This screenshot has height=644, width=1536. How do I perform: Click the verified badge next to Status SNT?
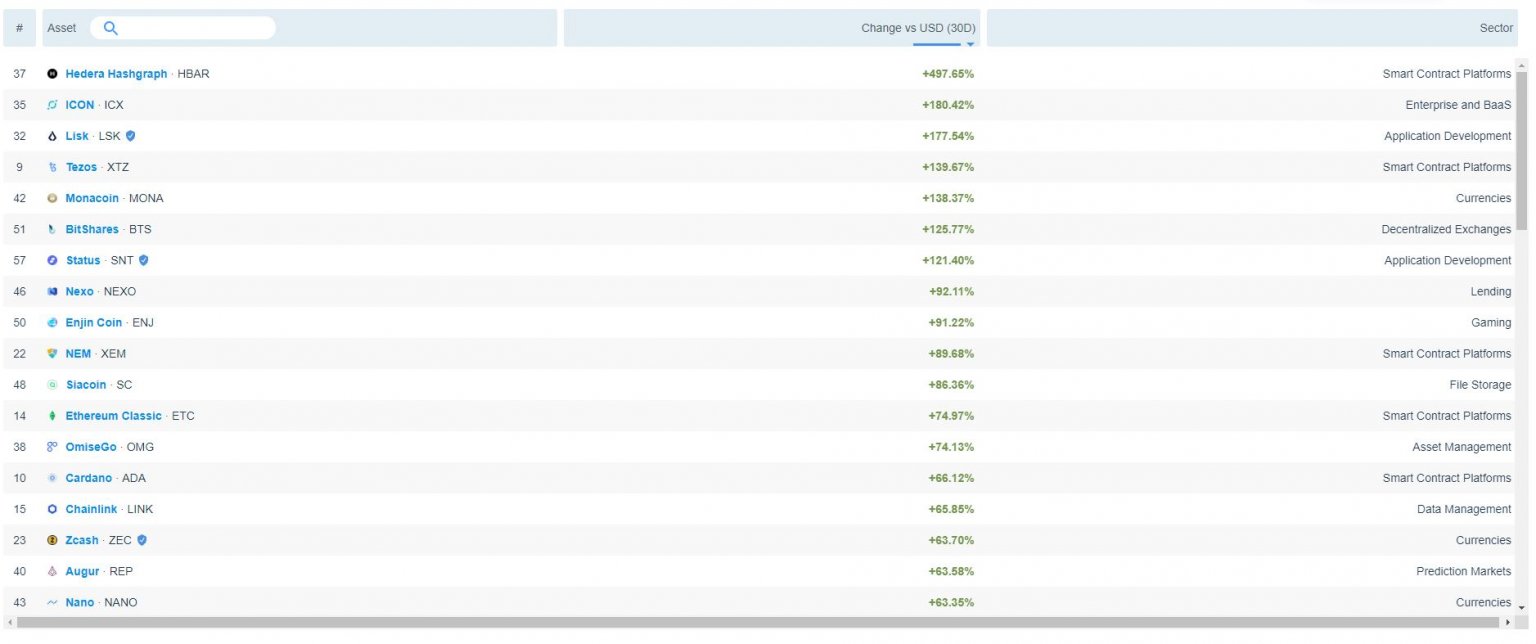(144, 260)
